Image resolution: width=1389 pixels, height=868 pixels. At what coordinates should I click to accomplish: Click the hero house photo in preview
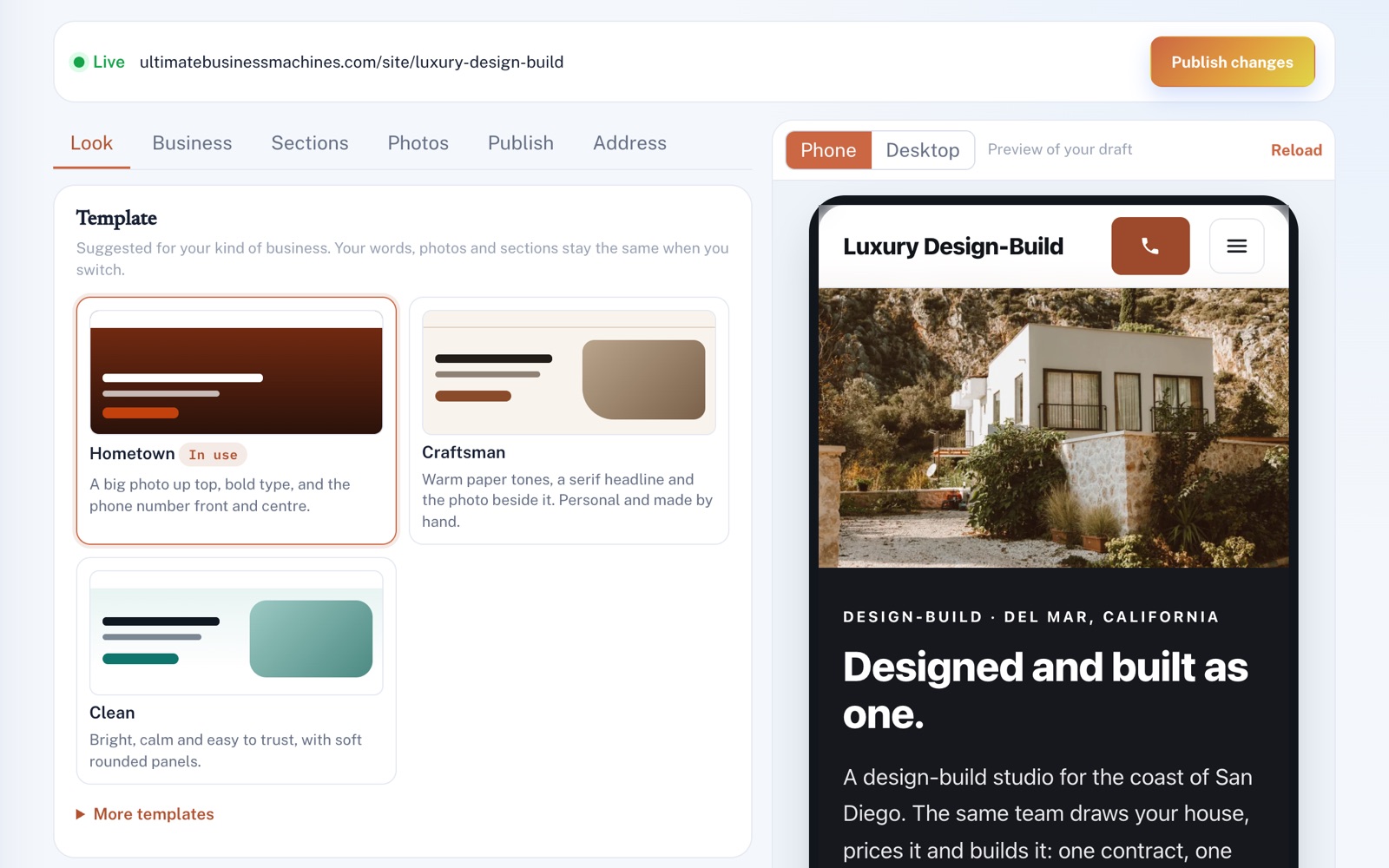click(1053, 428)
